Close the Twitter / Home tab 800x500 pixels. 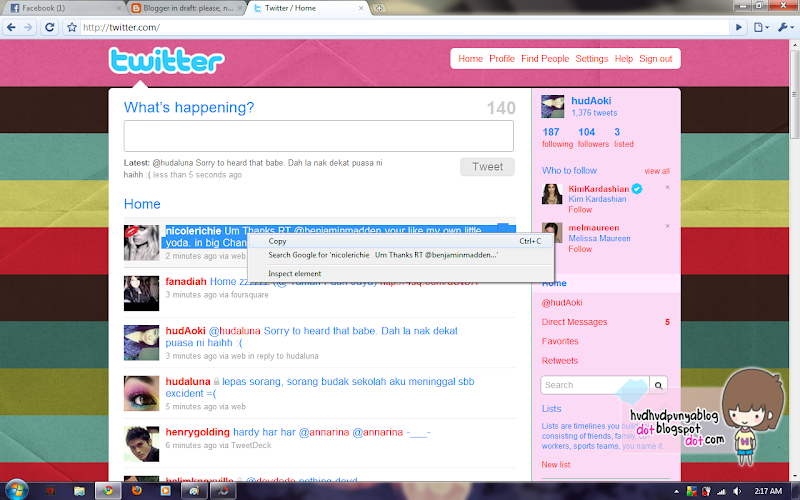(x=361, y=8)
